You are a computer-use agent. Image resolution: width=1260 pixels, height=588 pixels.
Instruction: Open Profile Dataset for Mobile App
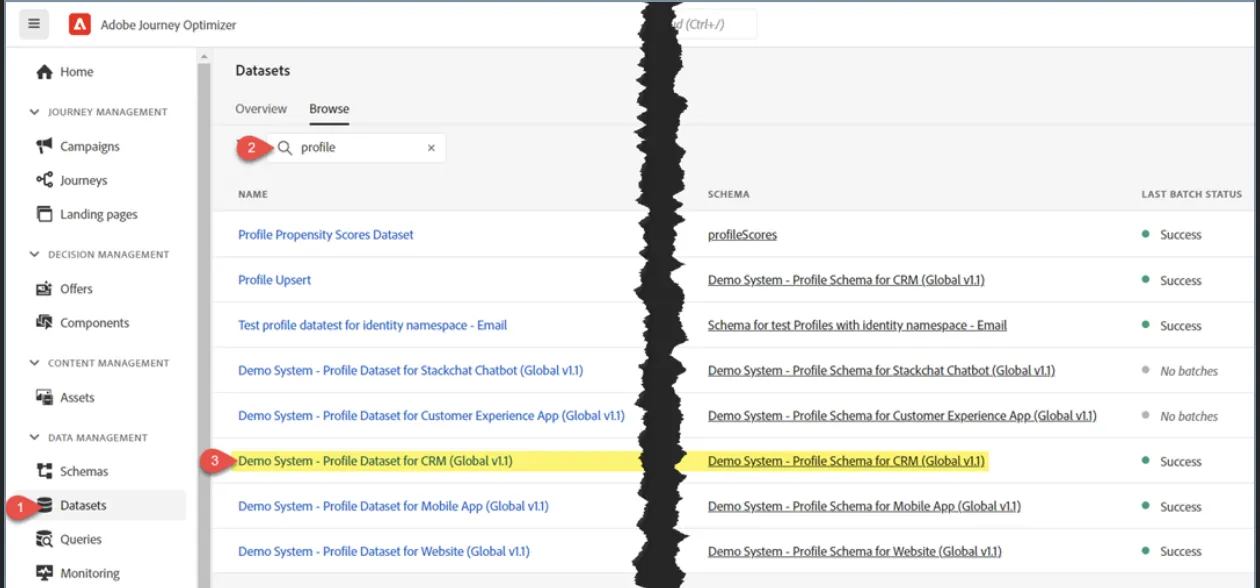[393, 506]
